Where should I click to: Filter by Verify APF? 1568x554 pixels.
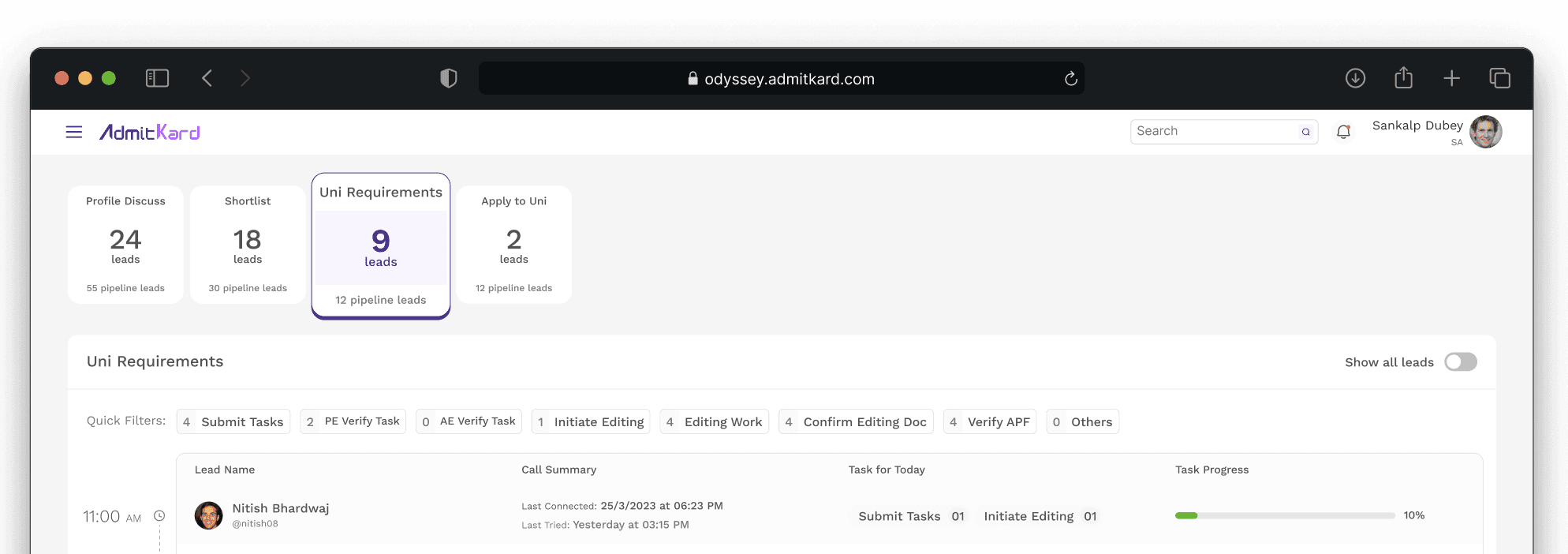click(990, 421)
